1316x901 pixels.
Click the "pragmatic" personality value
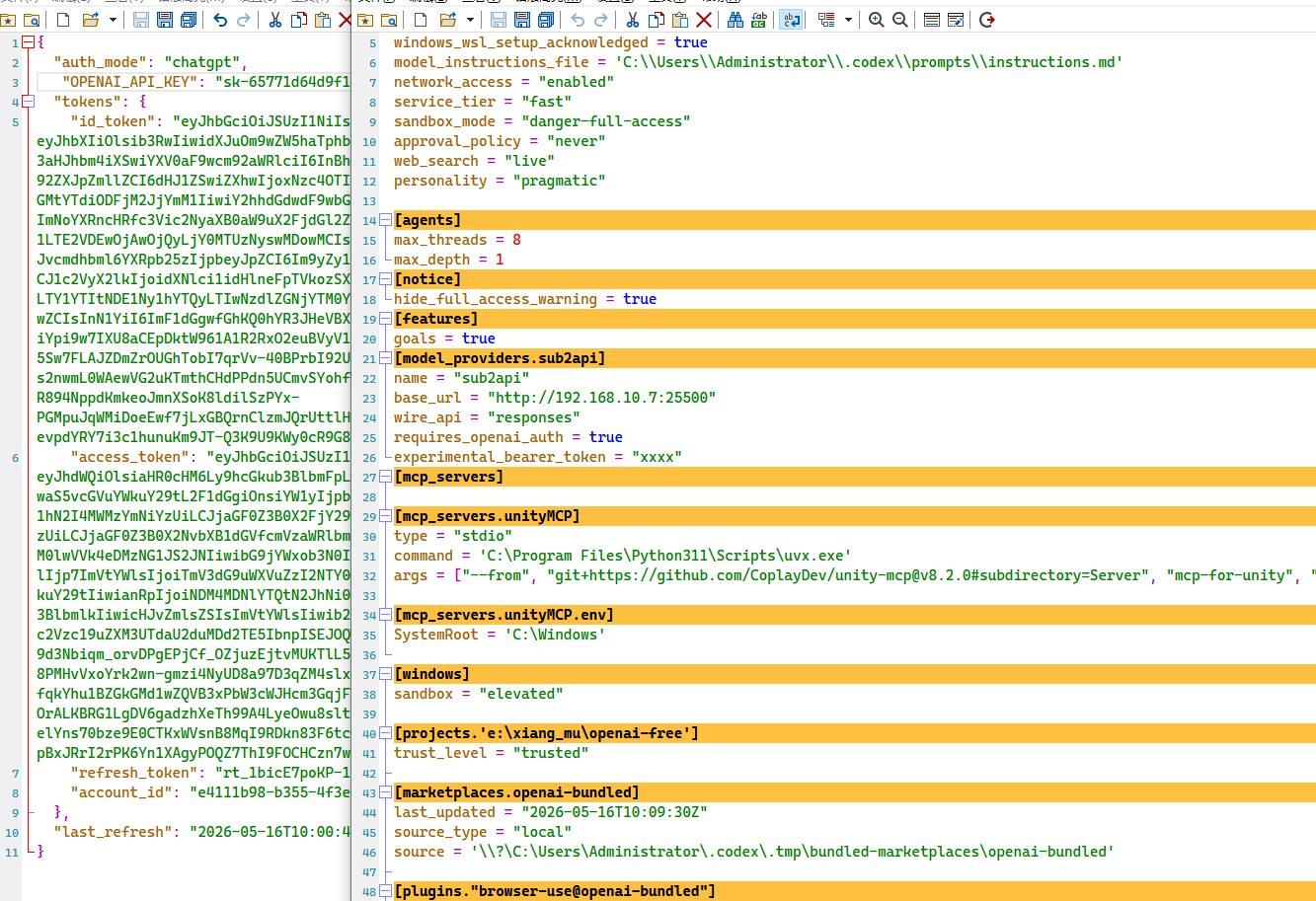pos(559,181)
